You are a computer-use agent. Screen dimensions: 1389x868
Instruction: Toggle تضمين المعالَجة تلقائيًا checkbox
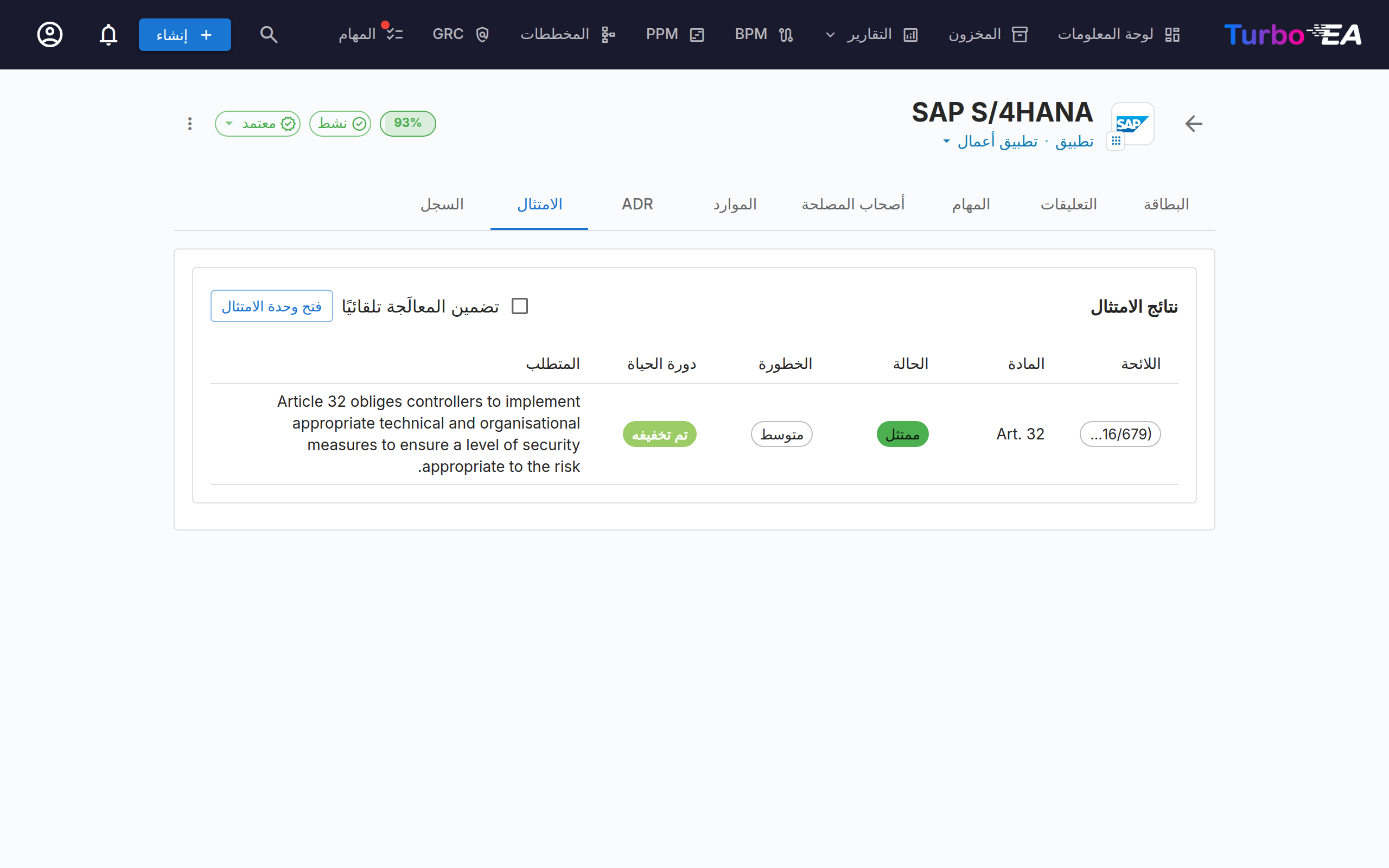click(x=519, y=306)
